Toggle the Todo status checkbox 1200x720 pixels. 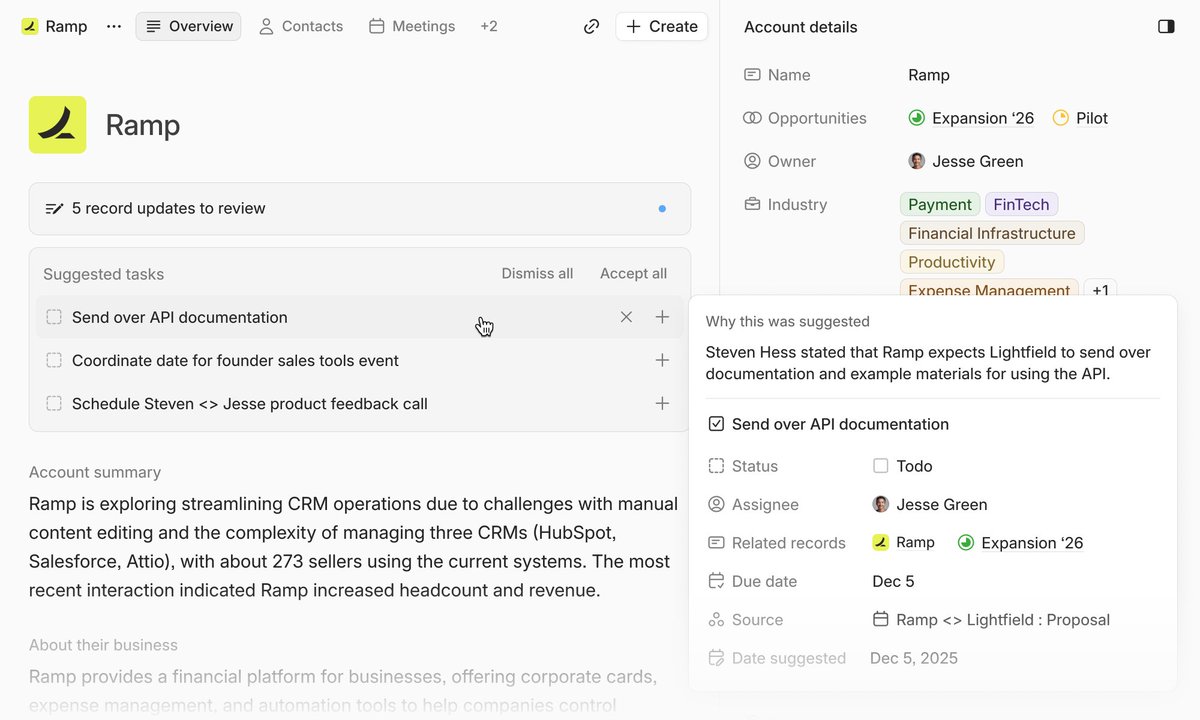click(880, 466)
